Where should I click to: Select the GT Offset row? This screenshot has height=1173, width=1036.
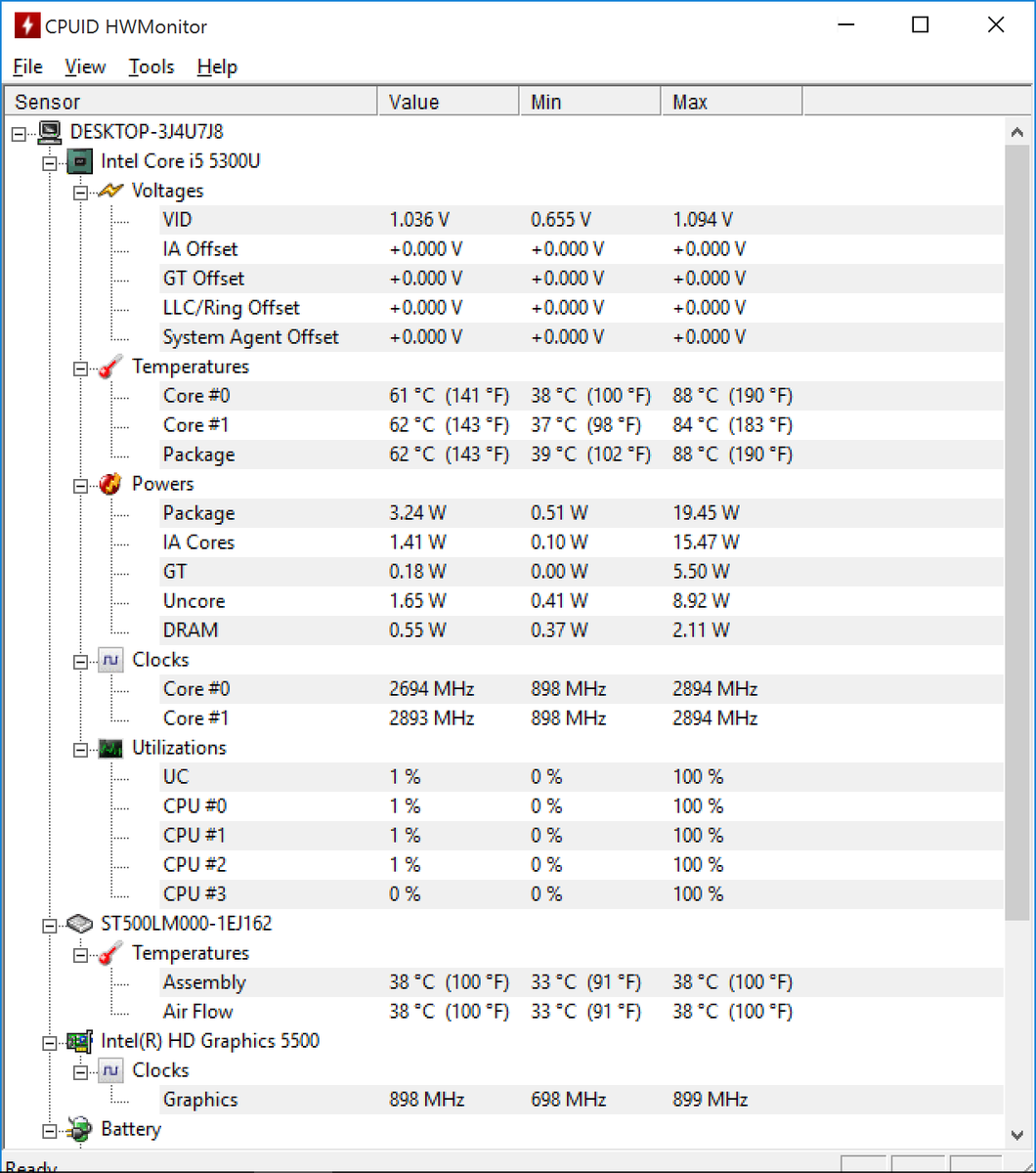(583, 279)
